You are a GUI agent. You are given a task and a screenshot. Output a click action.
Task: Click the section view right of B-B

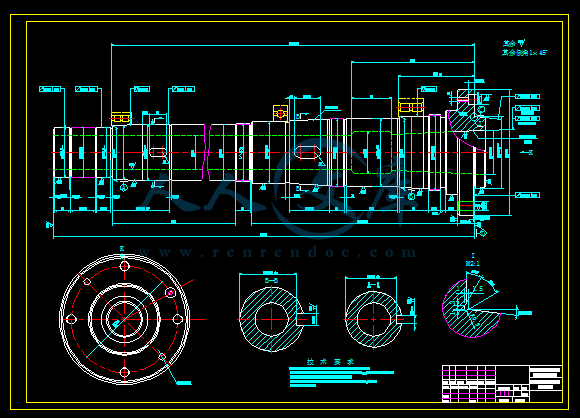[374, 319]
